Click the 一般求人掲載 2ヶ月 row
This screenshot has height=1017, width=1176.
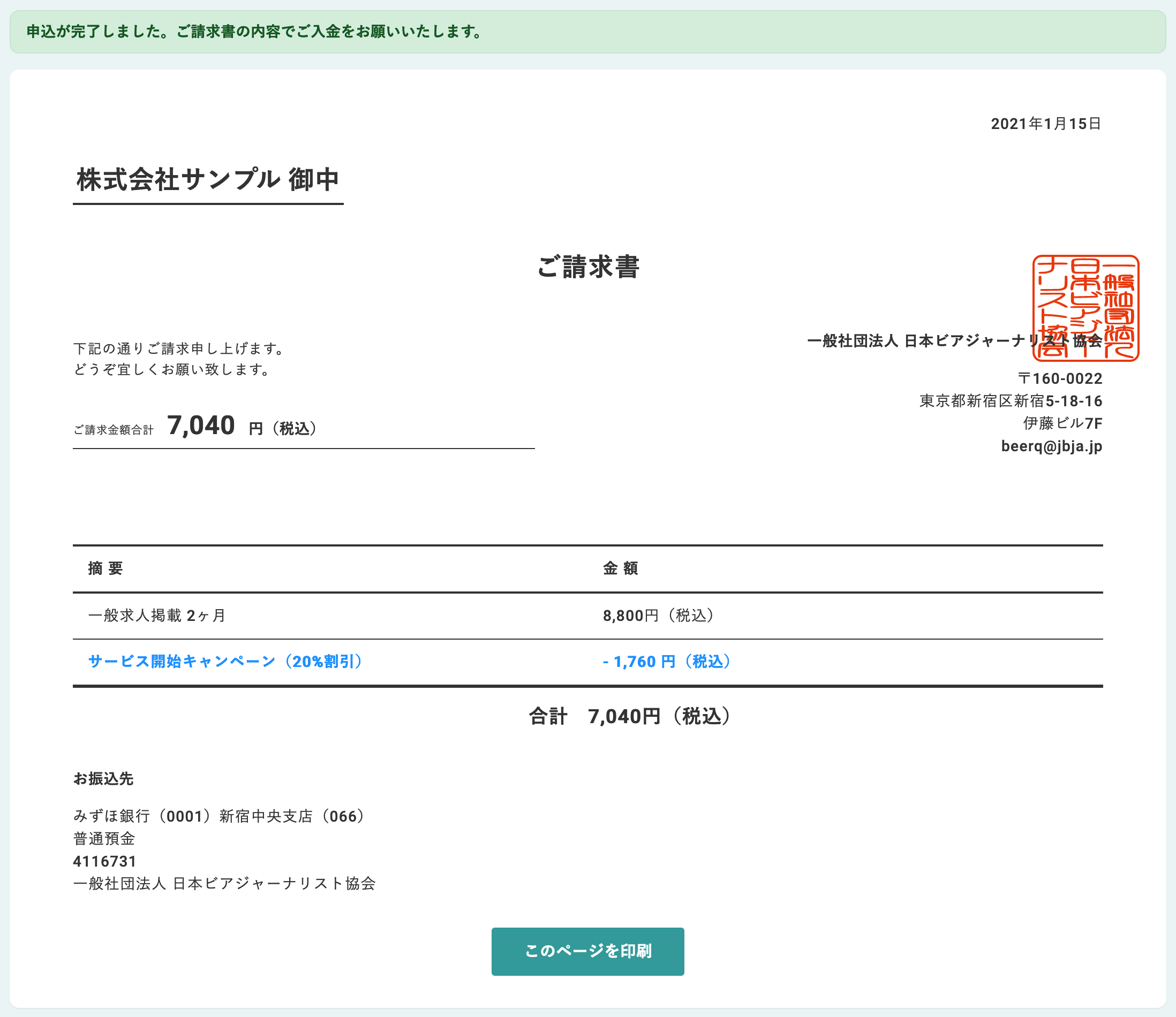point(157,615)
